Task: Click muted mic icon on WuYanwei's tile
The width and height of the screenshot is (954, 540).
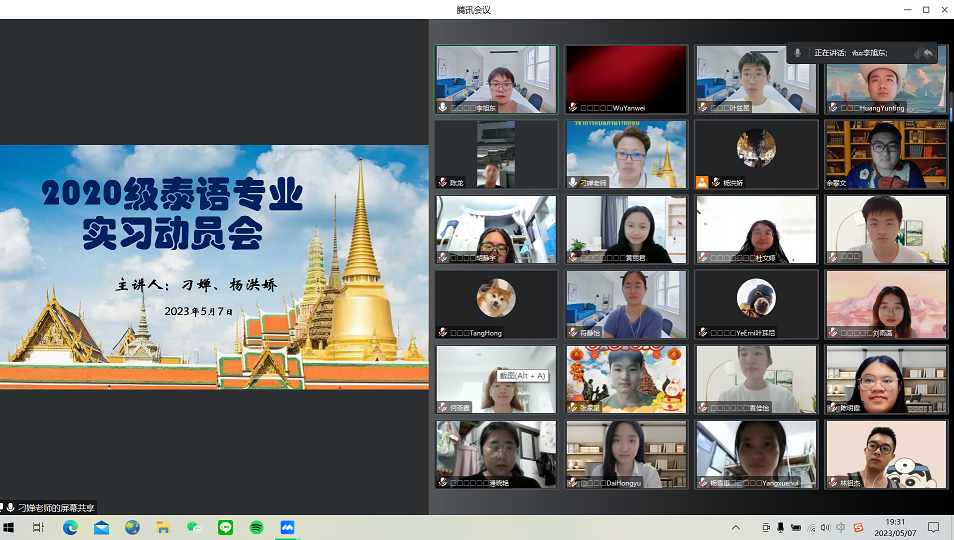Action: point(573,107)
